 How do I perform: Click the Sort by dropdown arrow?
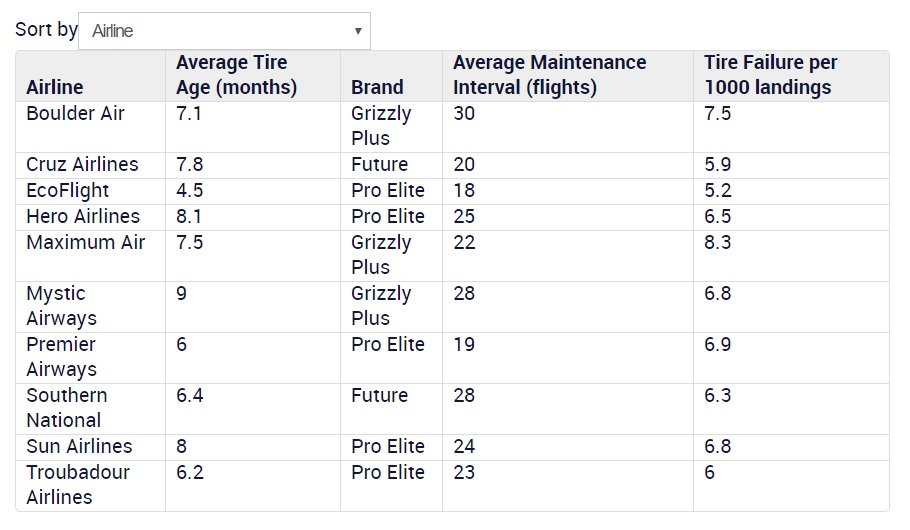tap(358, 31)
